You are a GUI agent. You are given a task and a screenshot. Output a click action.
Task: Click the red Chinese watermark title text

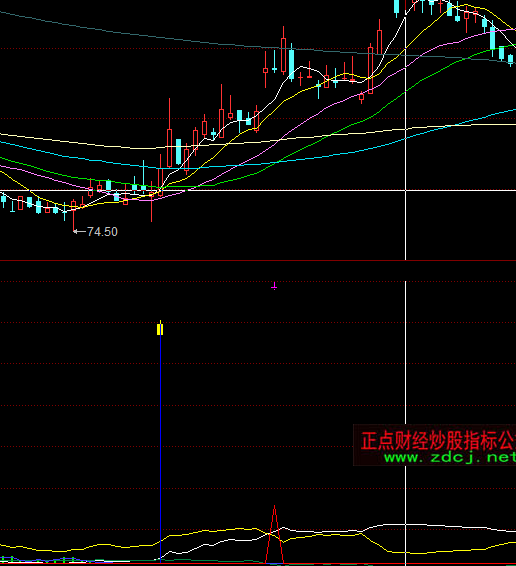tap(438, 440)
